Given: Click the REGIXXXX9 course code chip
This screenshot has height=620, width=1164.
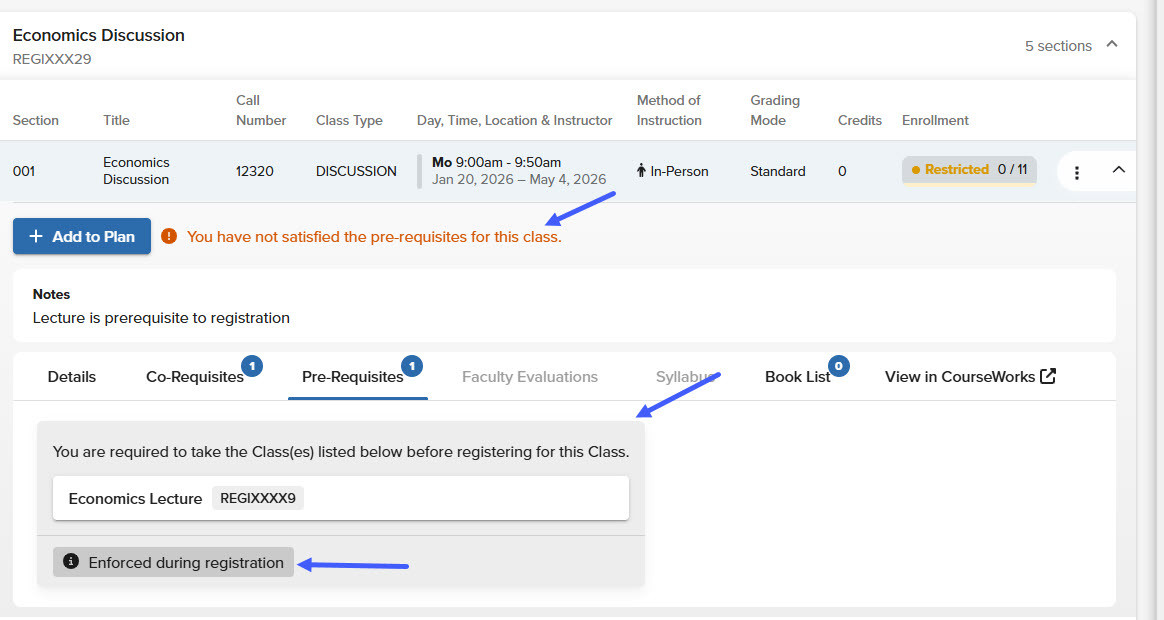Looking at the screenshot, I should point(257,498).
